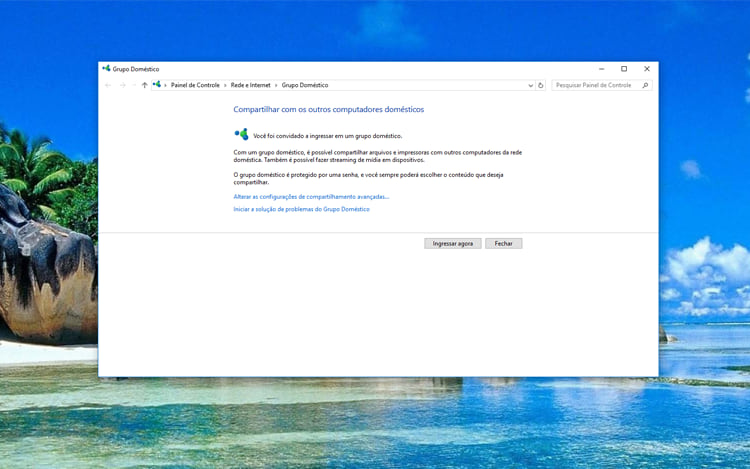Viewport: 750px width, 469px height.
Task: Go to Rede e Internet breadcrumb
Action: point(251,85)
